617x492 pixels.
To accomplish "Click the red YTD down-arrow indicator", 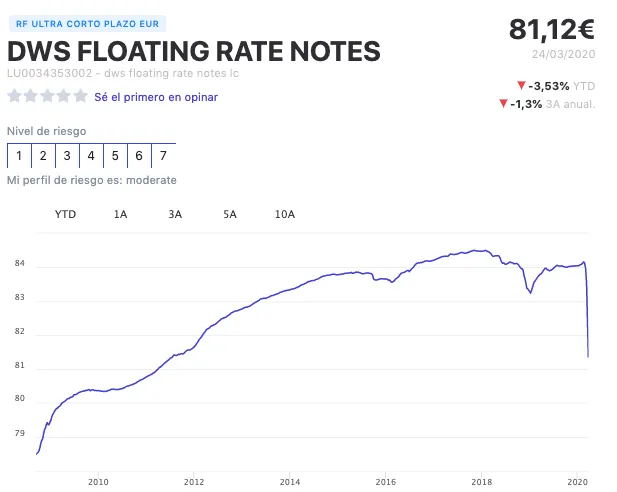I will (521, 86).
